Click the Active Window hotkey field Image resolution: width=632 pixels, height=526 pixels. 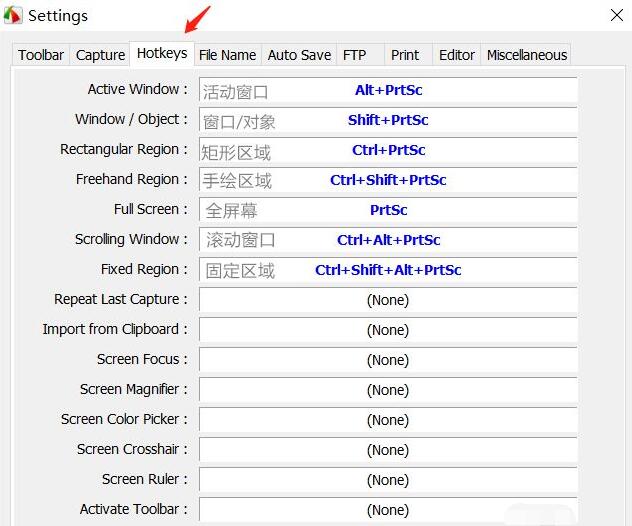coord(388,91)
